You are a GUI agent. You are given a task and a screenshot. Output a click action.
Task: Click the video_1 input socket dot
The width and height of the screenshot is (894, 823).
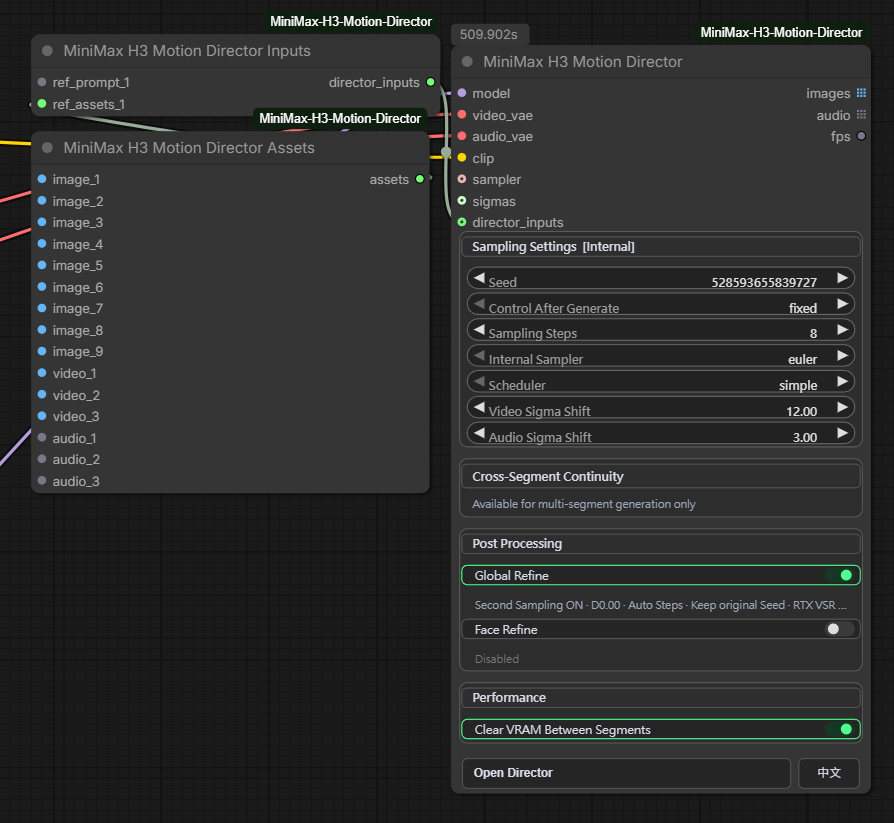42,373
